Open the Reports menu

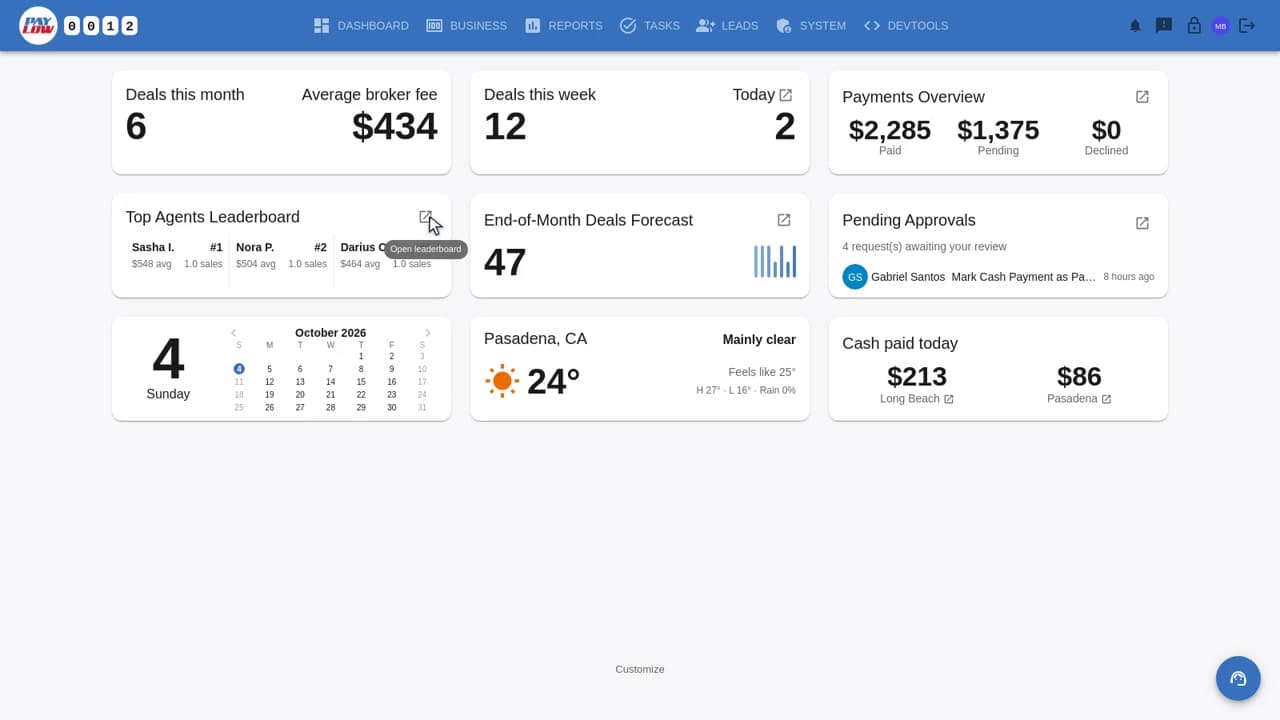point(564,26)
